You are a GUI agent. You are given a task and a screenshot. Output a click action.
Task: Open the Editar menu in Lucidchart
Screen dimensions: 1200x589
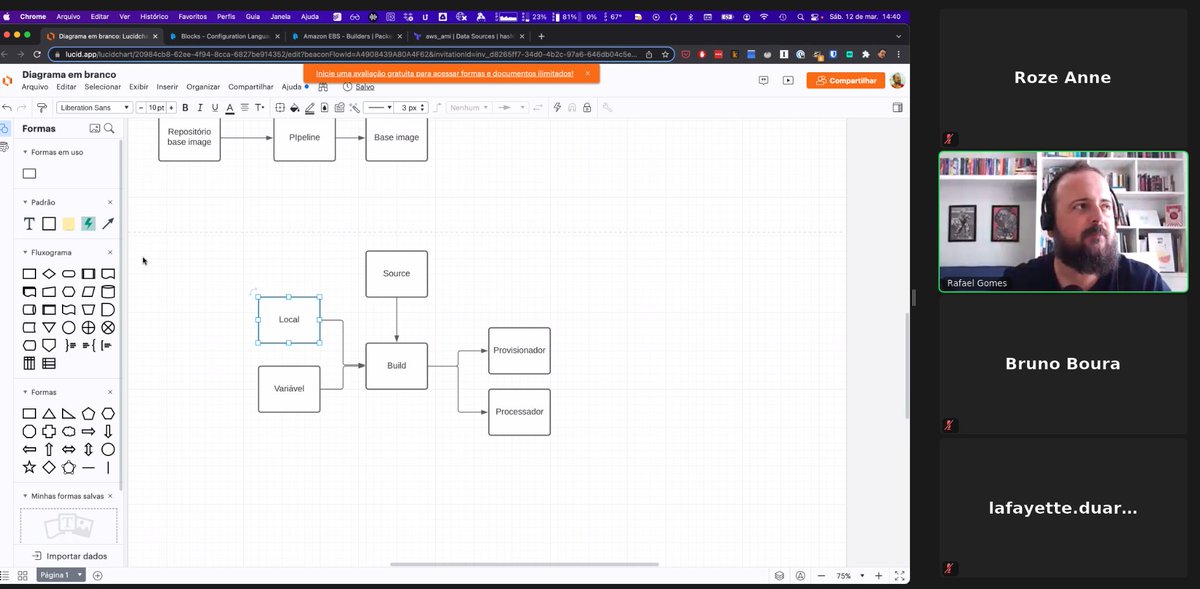point(66,87)
